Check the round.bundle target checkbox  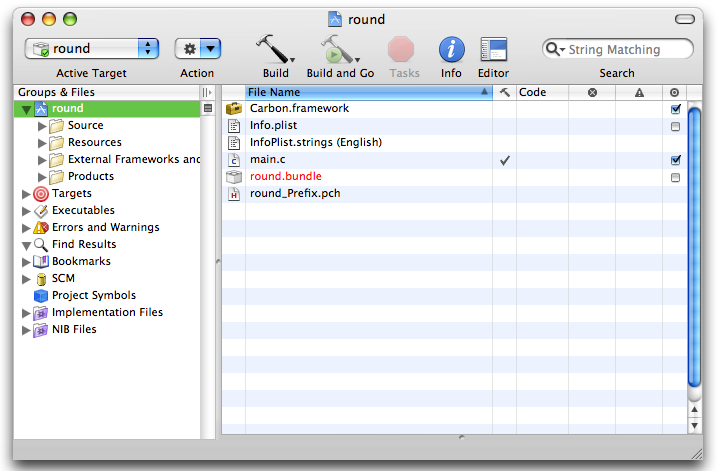pos(675,177)
